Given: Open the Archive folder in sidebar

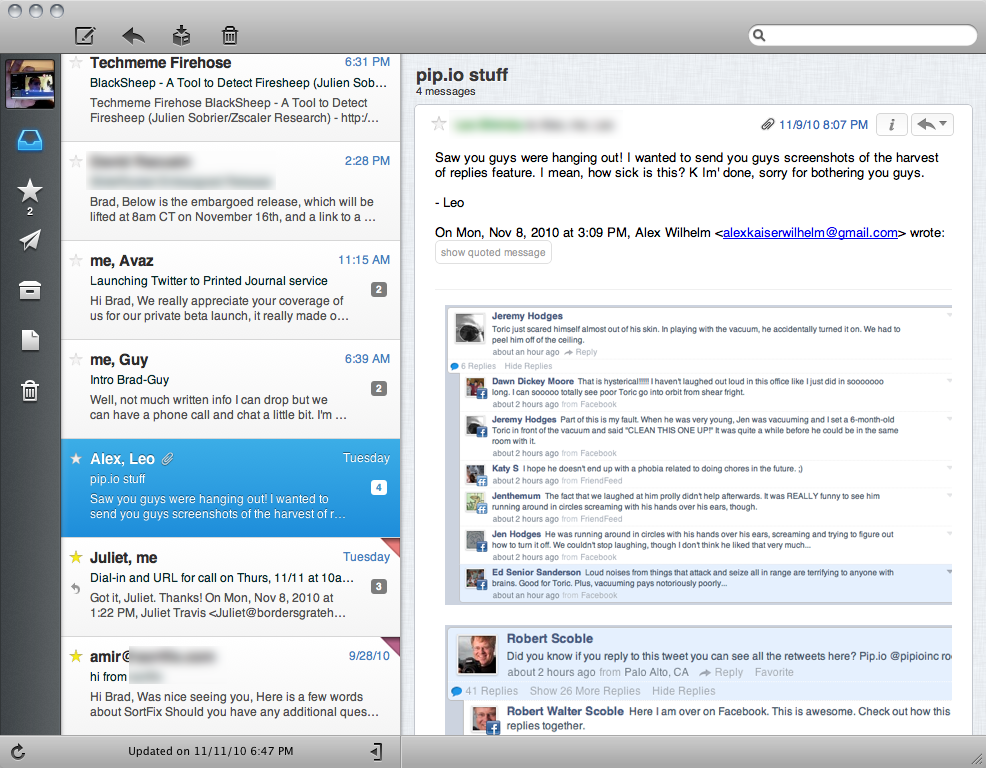Looking at the screenshot, I should click(x=30, y=290).
